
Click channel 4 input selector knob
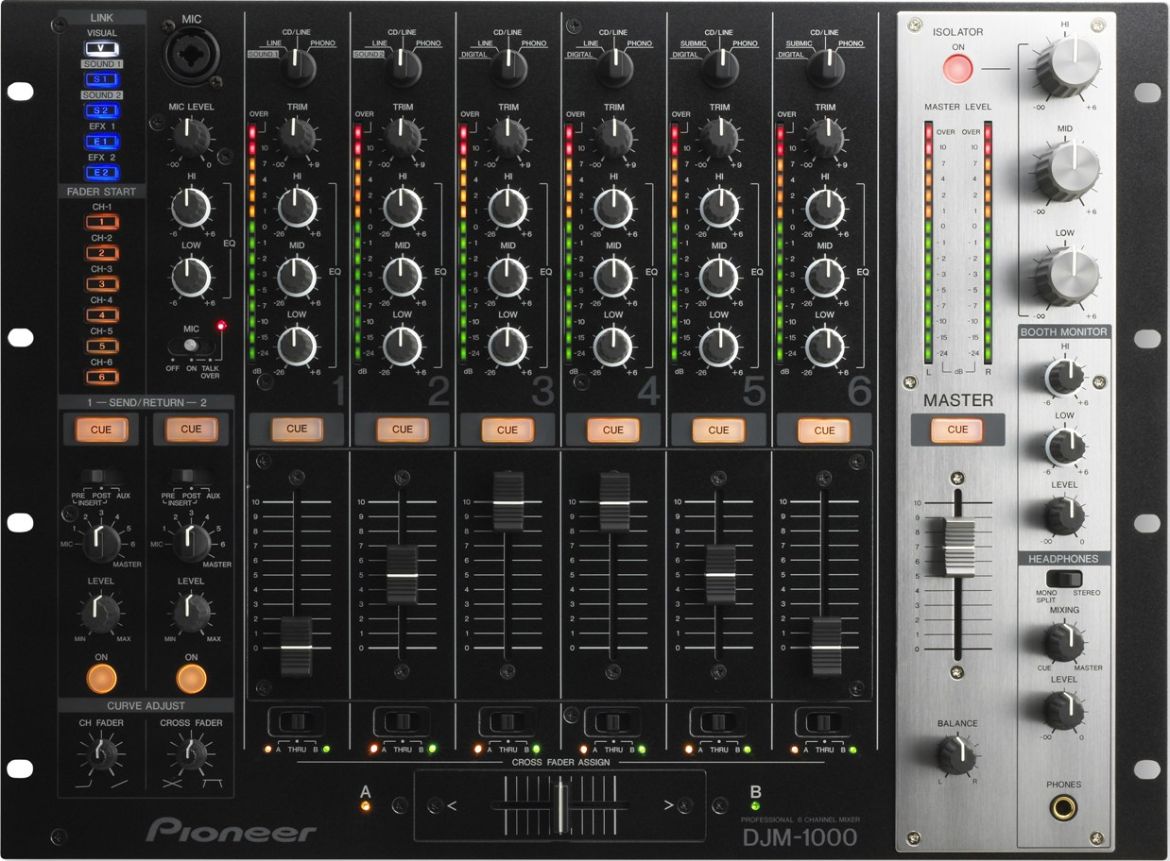tap(615, 67)
